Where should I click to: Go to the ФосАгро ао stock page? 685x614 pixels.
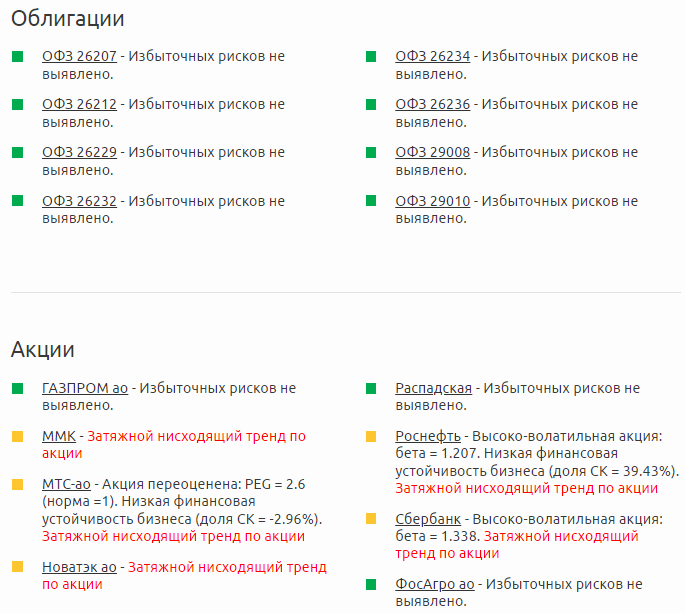coord(435,584)
